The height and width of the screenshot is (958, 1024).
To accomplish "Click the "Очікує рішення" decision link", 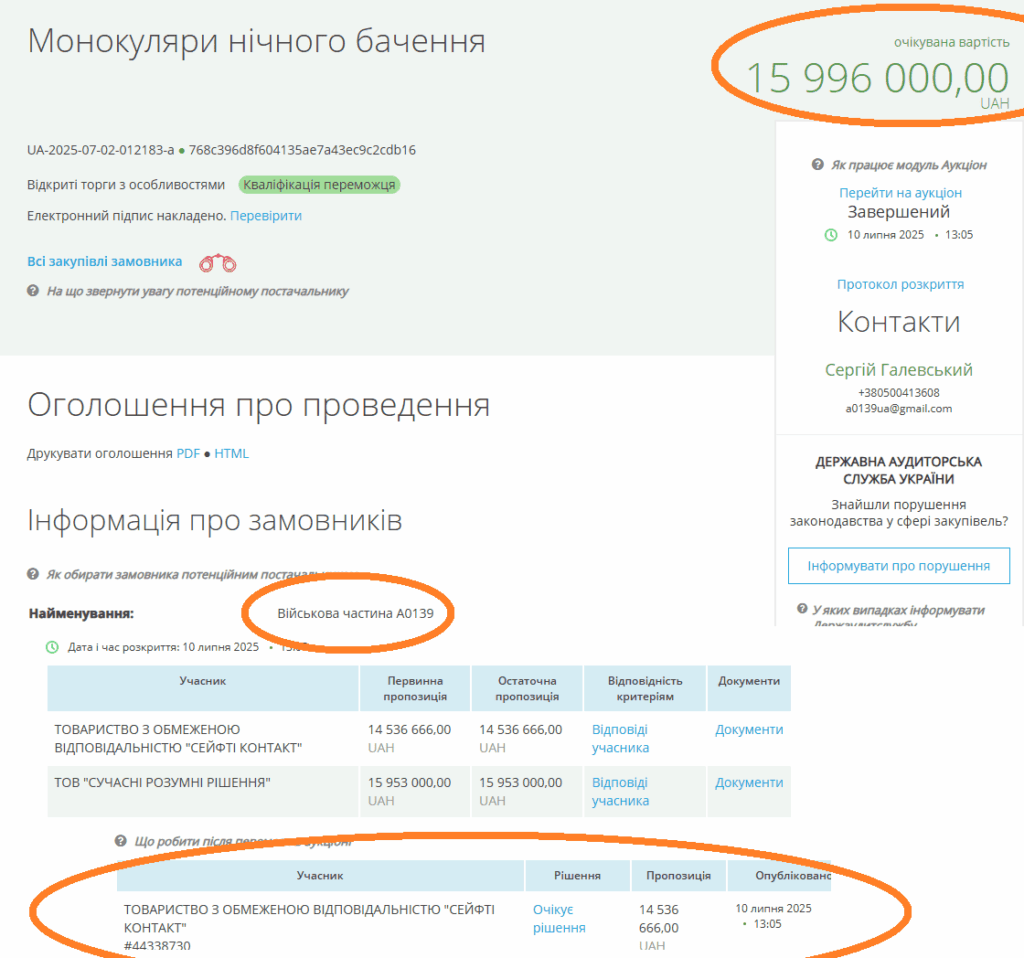I will [559, 919].
